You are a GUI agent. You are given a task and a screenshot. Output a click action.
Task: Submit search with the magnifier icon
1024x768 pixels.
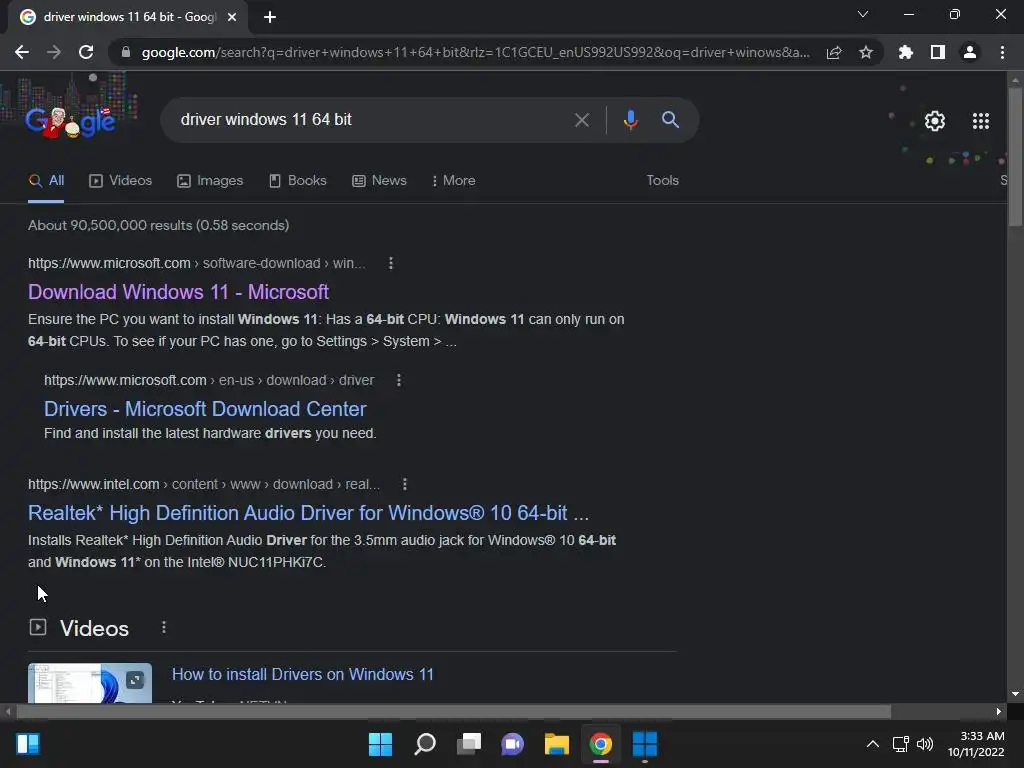(x=670, y=120)
